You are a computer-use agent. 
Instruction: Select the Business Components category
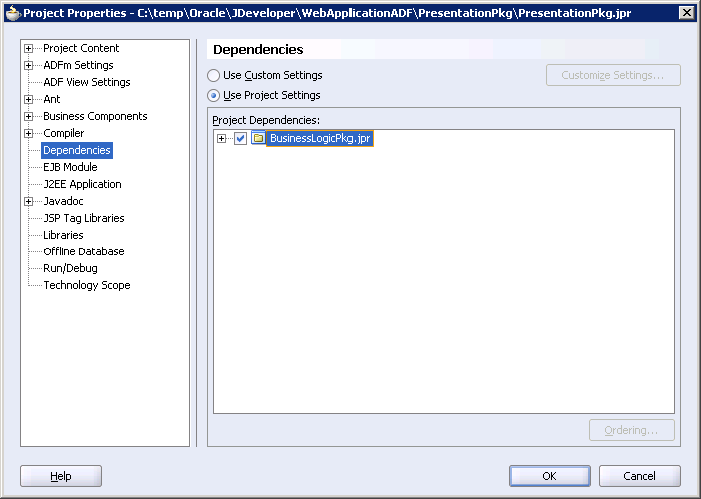pos(95,116)
